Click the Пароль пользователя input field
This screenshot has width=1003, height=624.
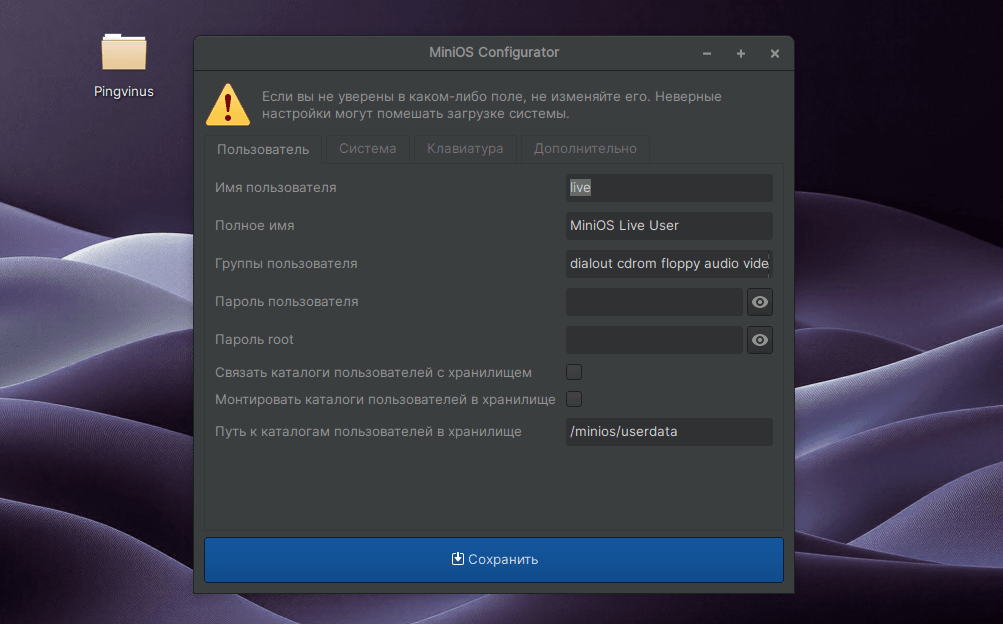click(x=654, y=302)
